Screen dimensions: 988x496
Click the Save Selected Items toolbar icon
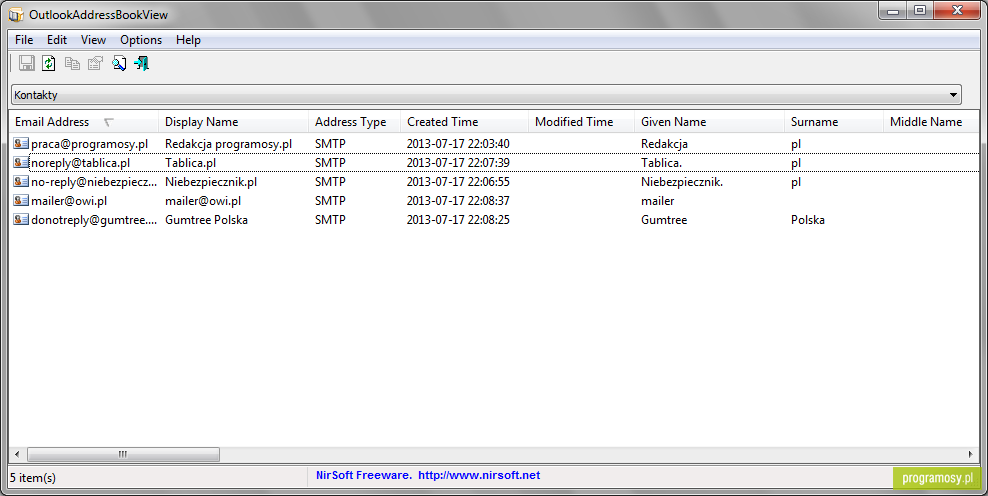[x=26, y=63]
